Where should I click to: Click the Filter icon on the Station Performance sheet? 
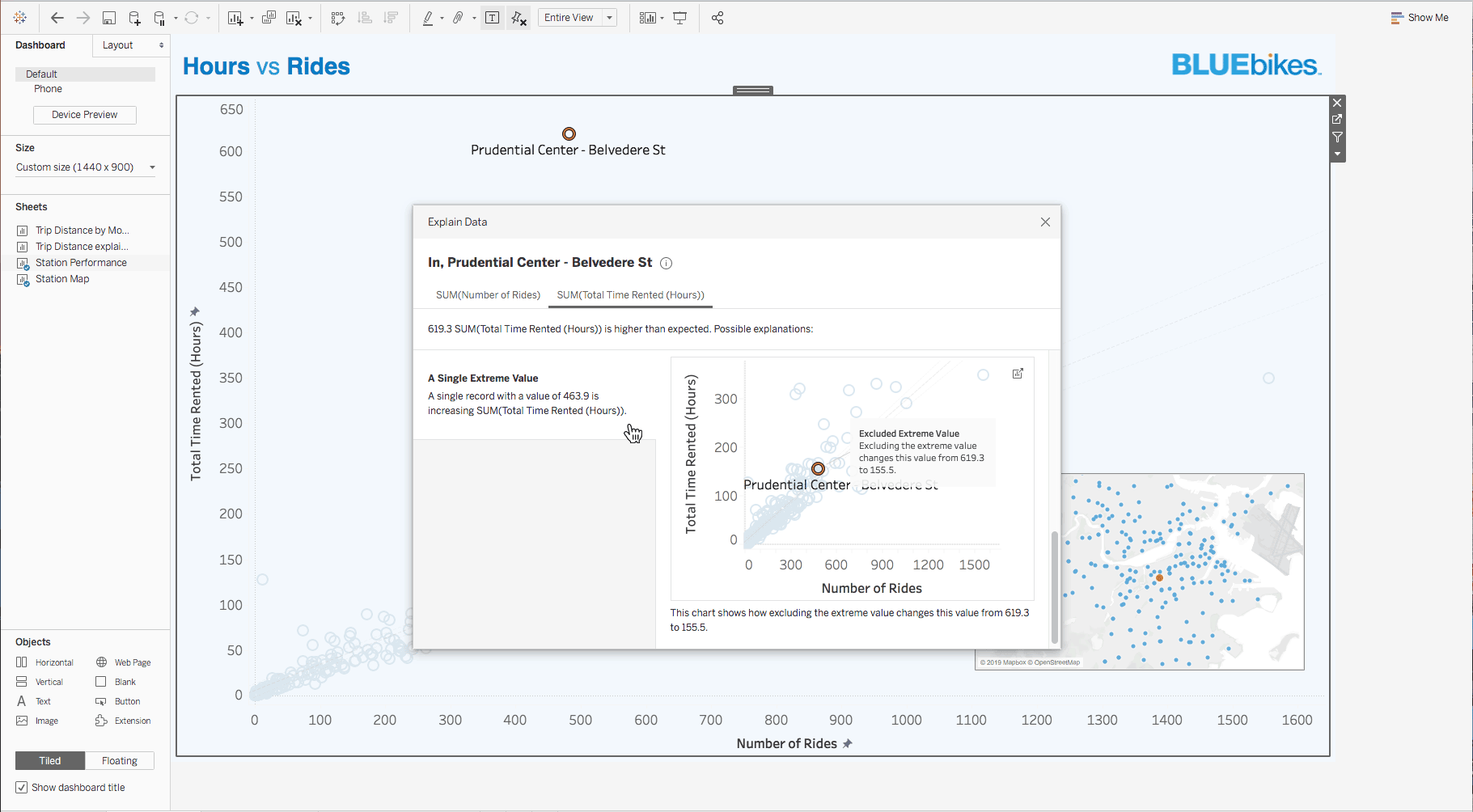1337,137
